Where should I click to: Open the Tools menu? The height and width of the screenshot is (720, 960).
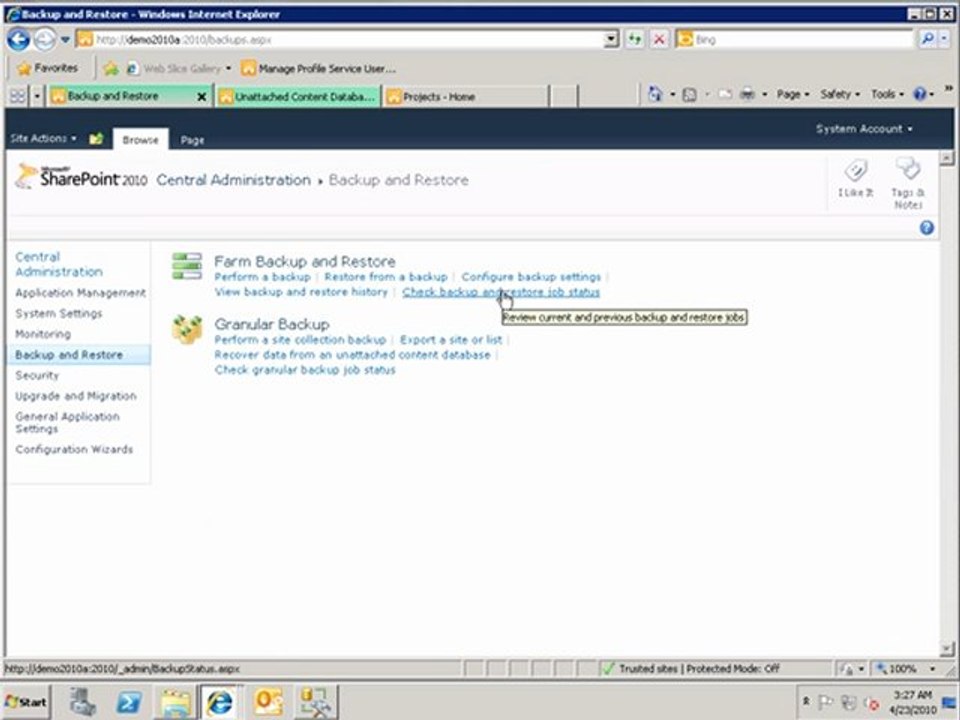click(887, 94)
